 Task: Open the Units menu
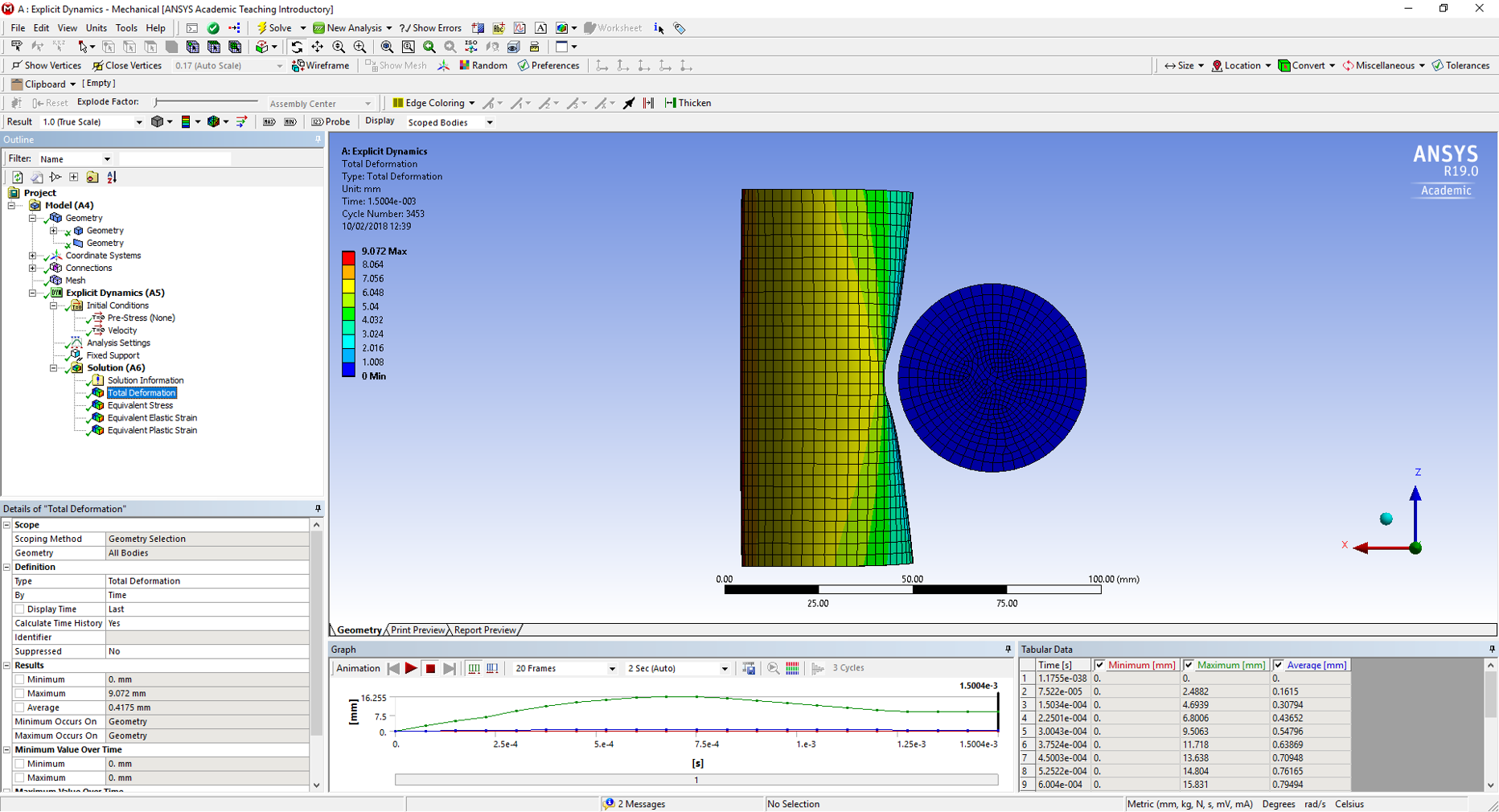pos(96,28)
